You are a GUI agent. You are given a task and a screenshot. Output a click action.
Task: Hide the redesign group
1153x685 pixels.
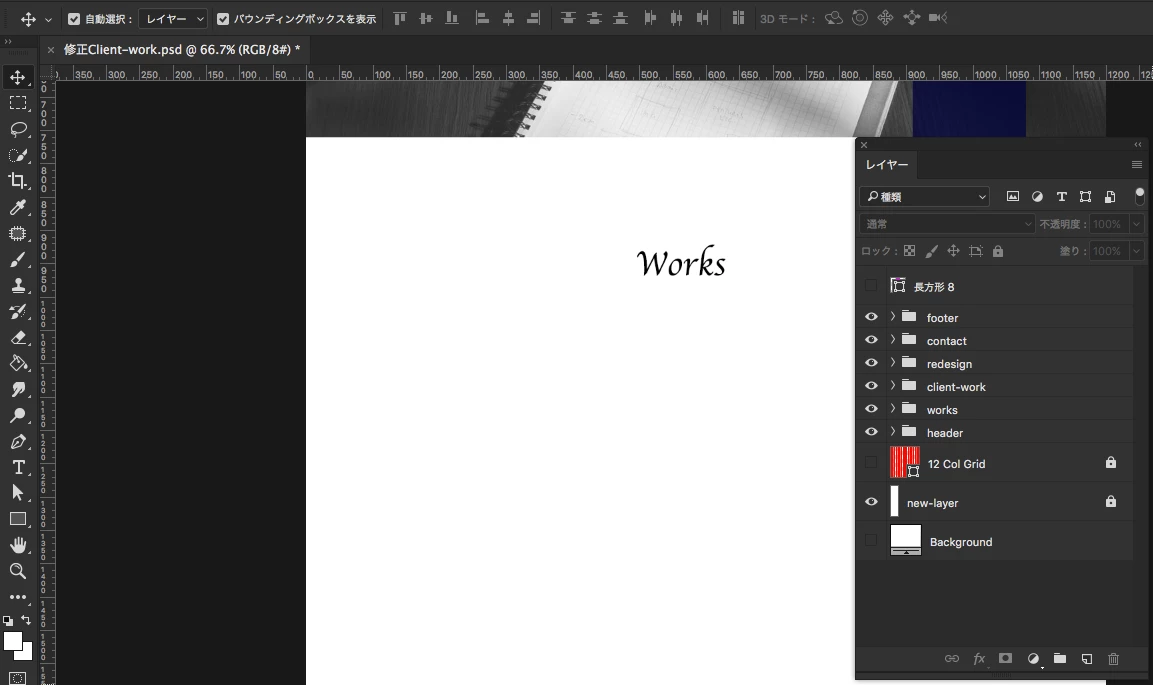point(871,363)
